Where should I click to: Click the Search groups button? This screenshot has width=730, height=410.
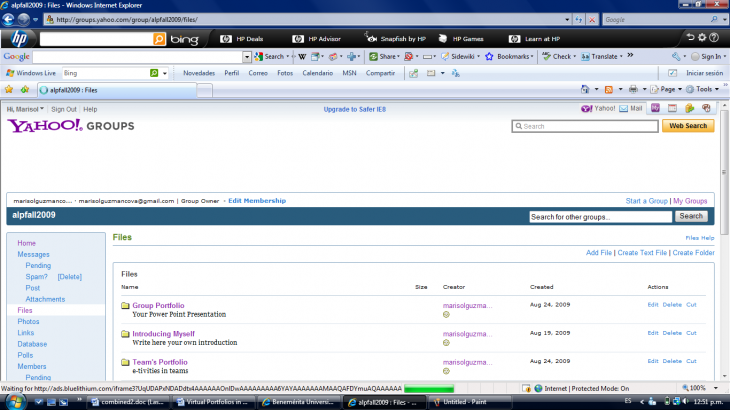click(x=691, y=216)
